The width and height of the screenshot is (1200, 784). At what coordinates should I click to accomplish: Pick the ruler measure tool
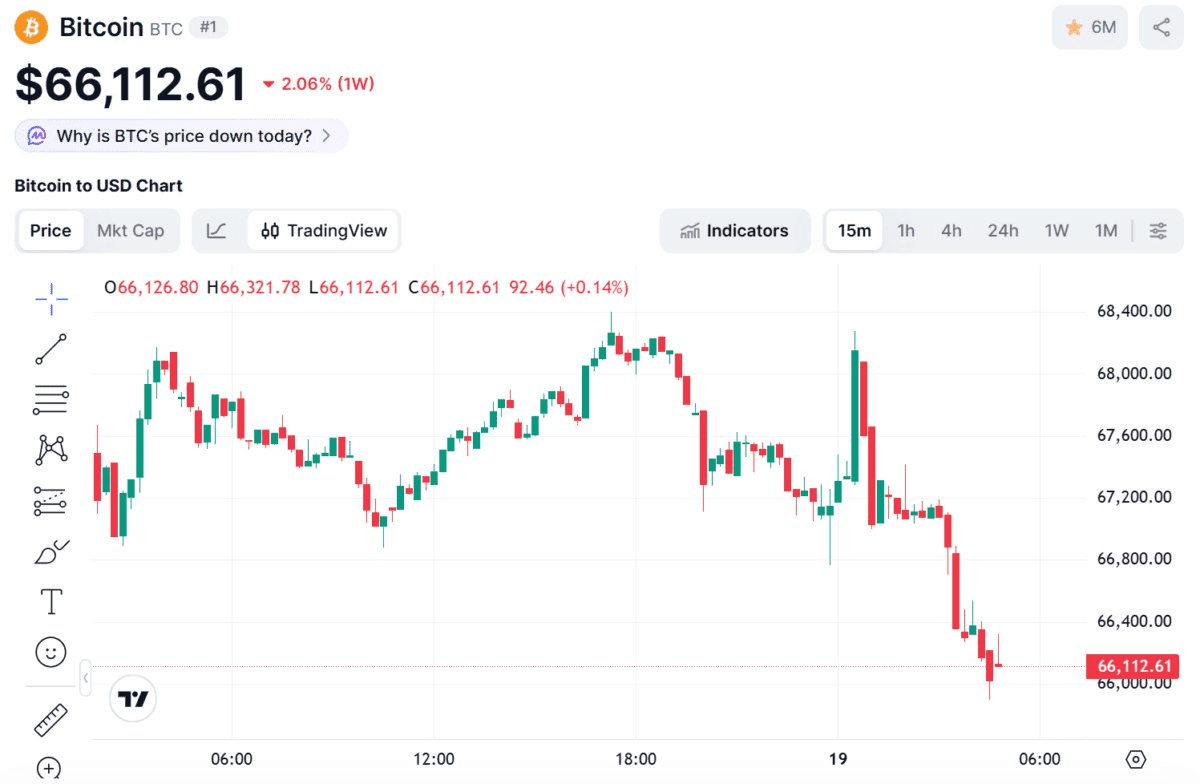(x=51, y=719)
